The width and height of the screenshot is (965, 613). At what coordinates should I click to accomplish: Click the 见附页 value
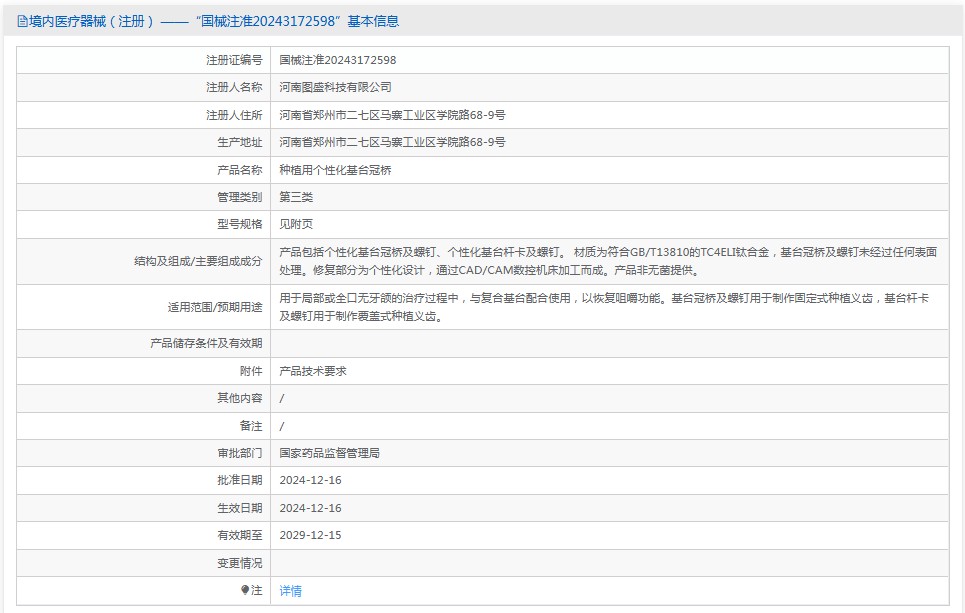click(296, 224)
